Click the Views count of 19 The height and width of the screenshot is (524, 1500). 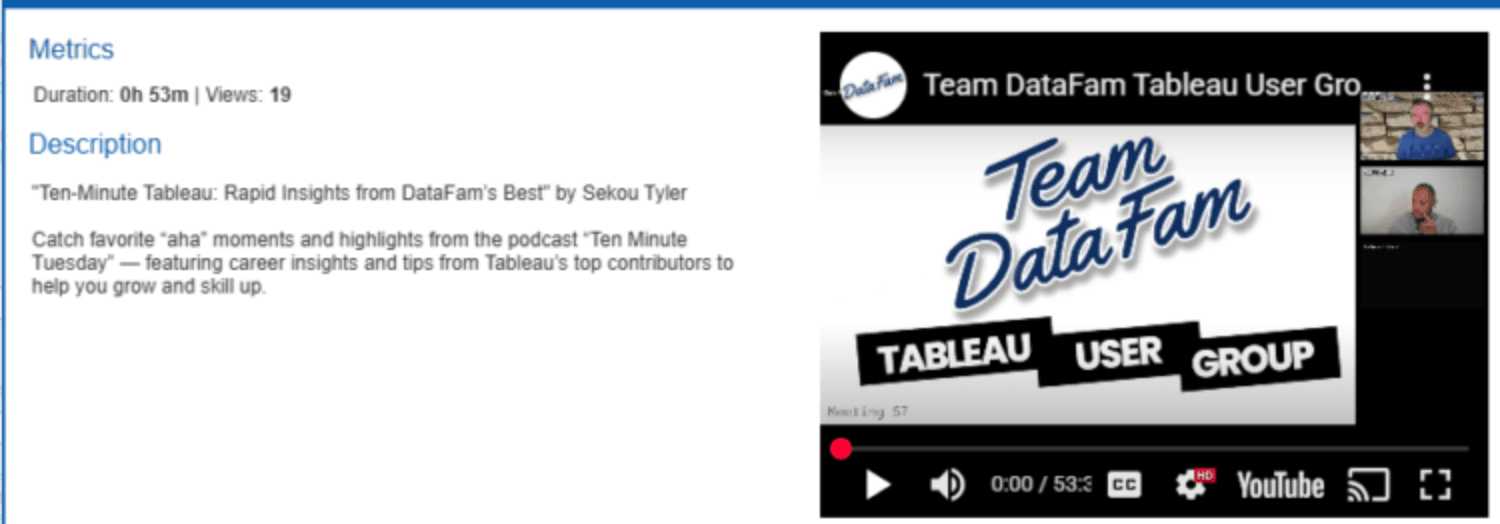[x=280, y=96]
